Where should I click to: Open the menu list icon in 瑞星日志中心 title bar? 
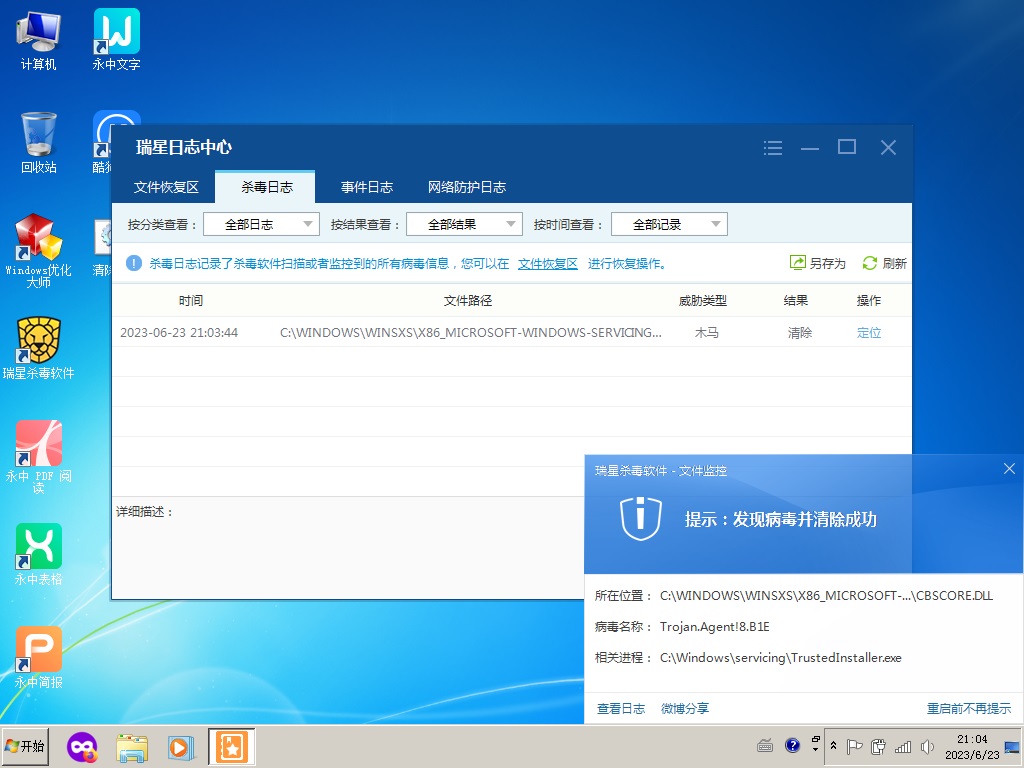click(x=773, y=148)
